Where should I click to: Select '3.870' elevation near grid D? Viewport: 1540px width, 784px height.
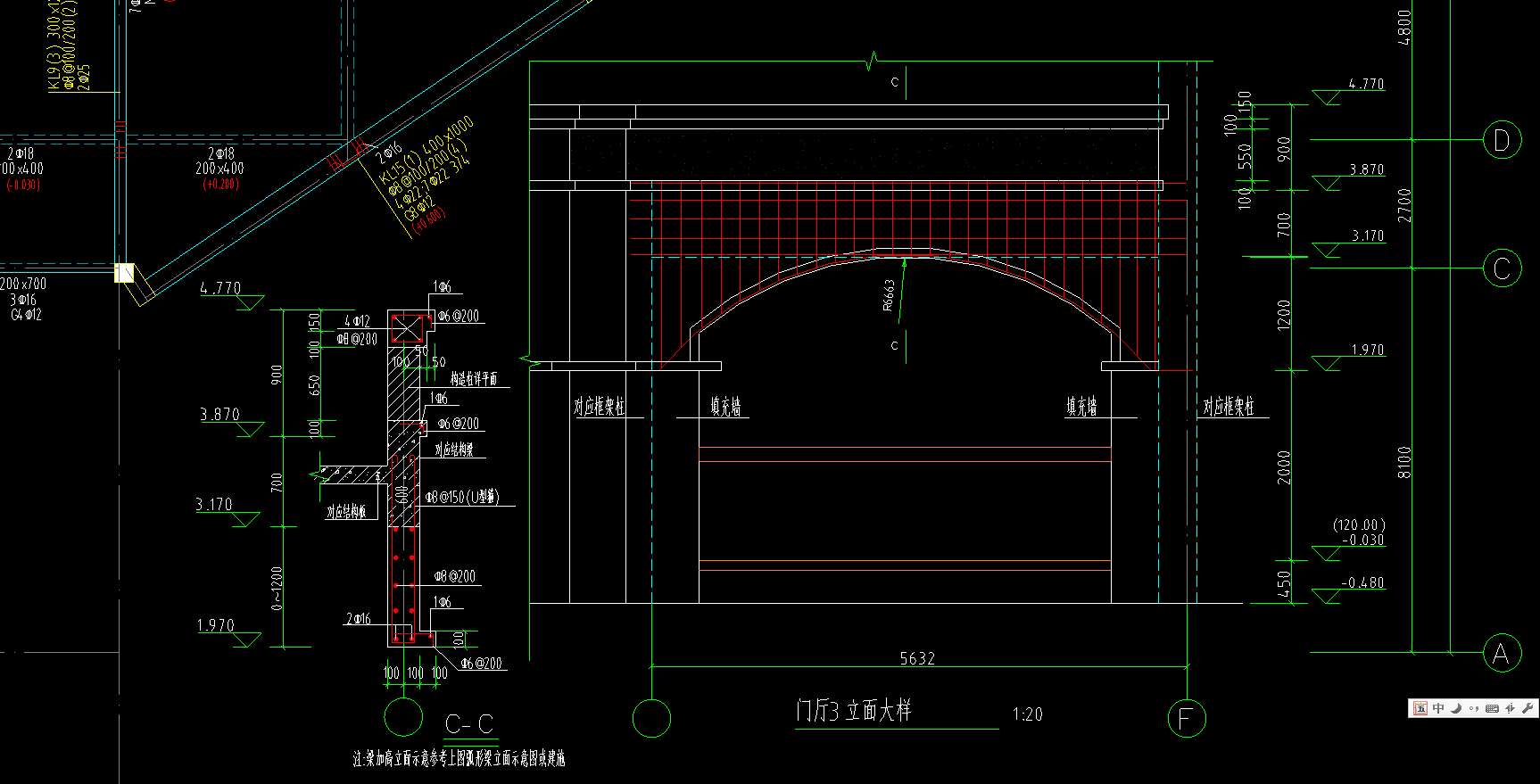tap(1367, 169)
